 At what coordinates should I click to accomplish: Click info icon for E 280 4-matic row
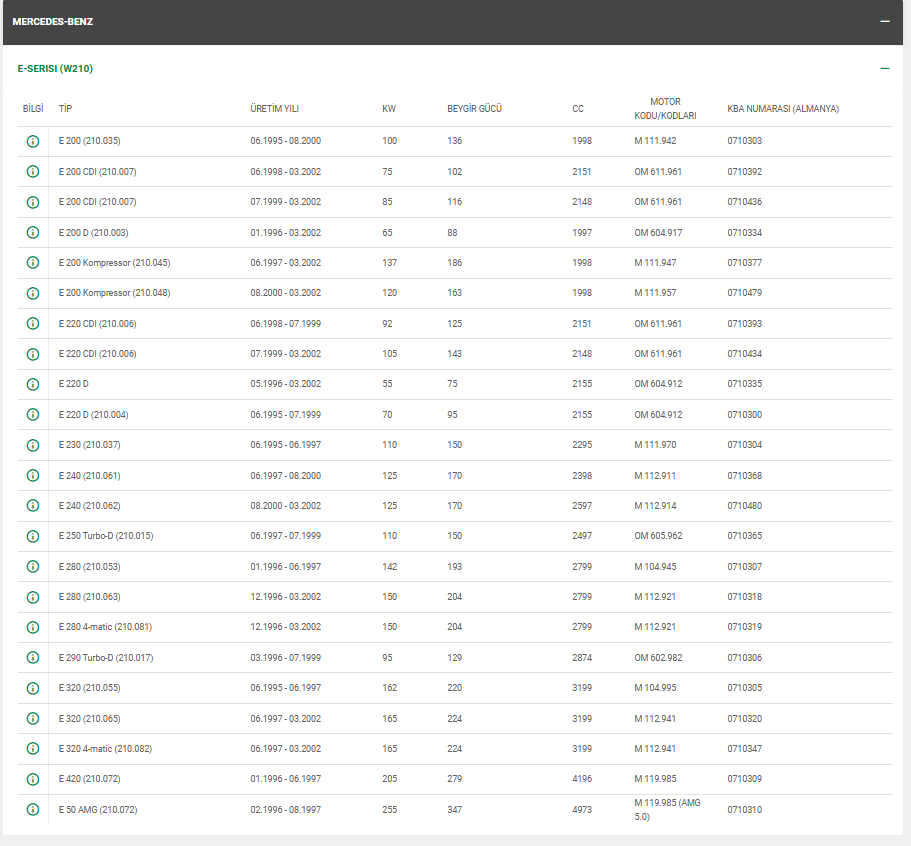click(32, 627)
